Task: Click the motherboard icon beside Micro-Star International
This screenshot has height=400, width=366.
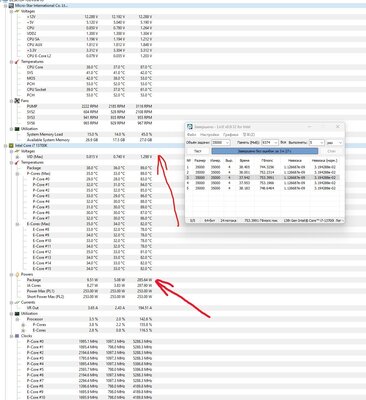Action: 11,6
